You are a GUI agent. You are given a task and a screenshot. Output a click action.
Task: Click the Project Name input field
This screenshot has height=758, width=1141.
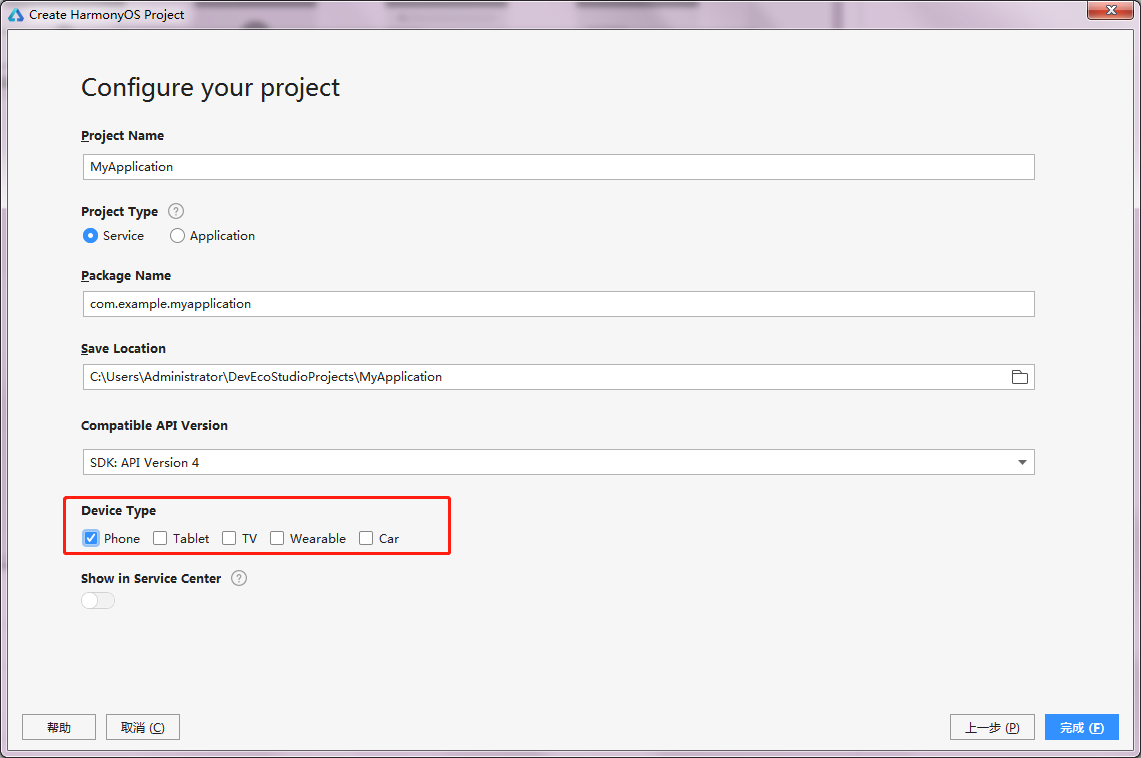(558, 167)
